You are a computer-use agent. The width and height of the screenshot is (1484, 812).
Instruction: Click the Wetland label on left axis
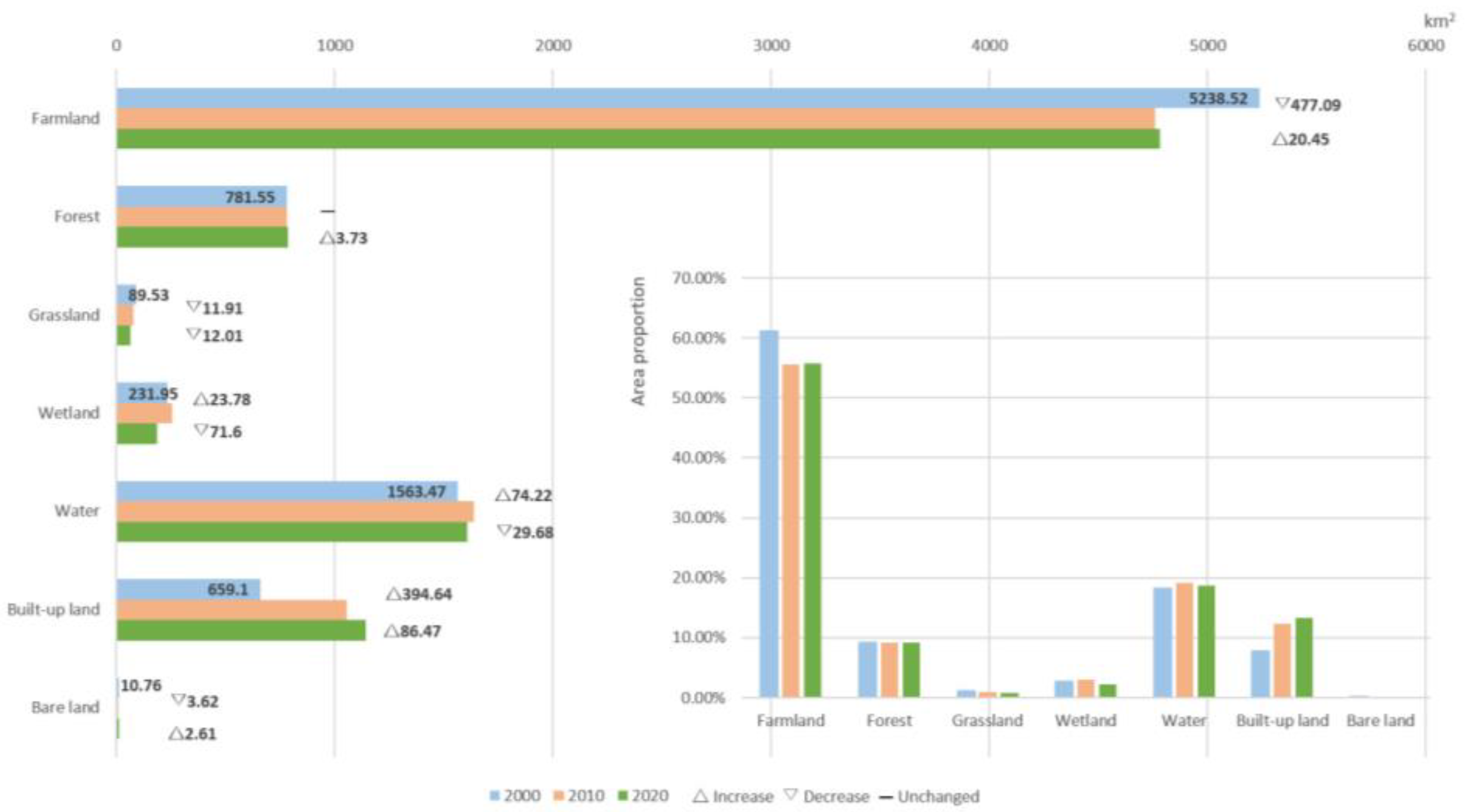pos(69,413)
